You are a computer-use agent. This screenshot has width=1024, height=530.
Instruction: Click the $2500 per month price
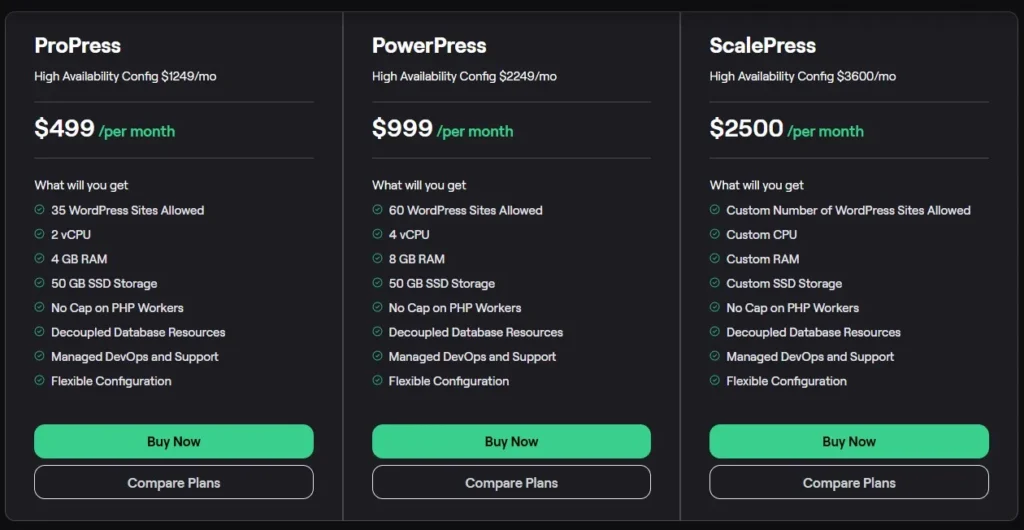(x=787, y=129)
